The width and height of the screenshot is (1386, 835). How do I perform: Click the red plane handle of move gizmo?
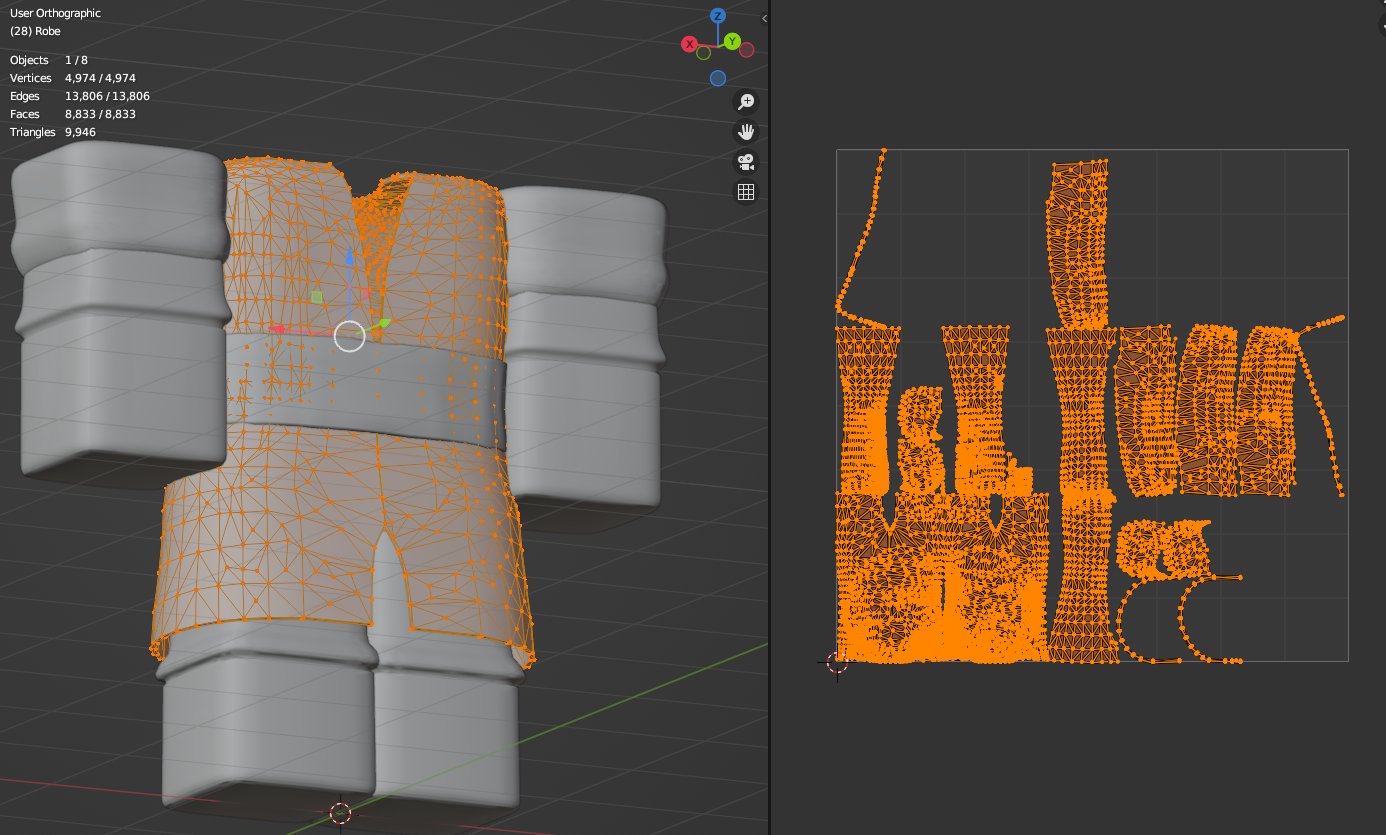[366, 294]
